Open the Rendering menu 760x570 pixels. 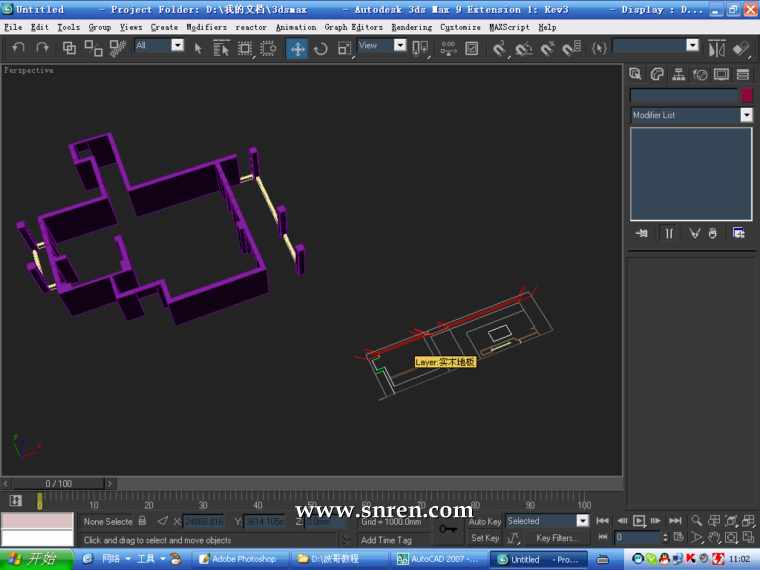(412, 27)
